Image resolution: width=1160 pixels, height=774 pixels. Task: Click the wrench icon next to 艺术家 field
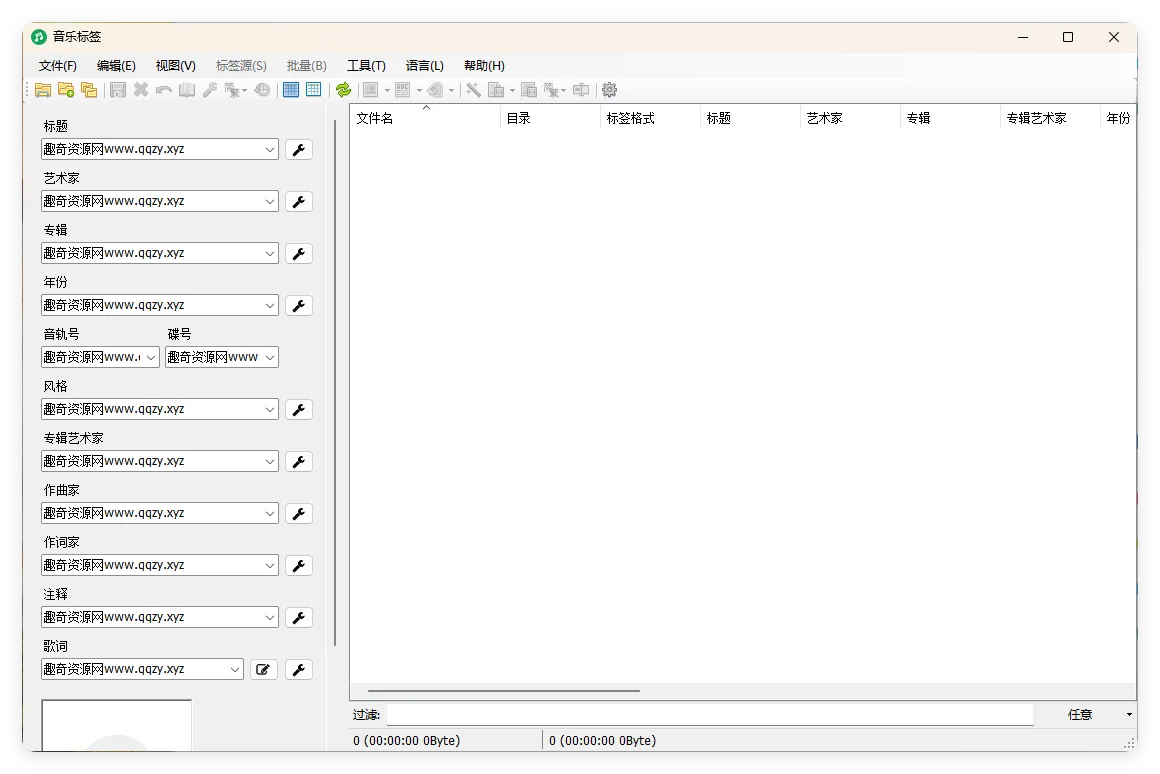tap(298, 201)
